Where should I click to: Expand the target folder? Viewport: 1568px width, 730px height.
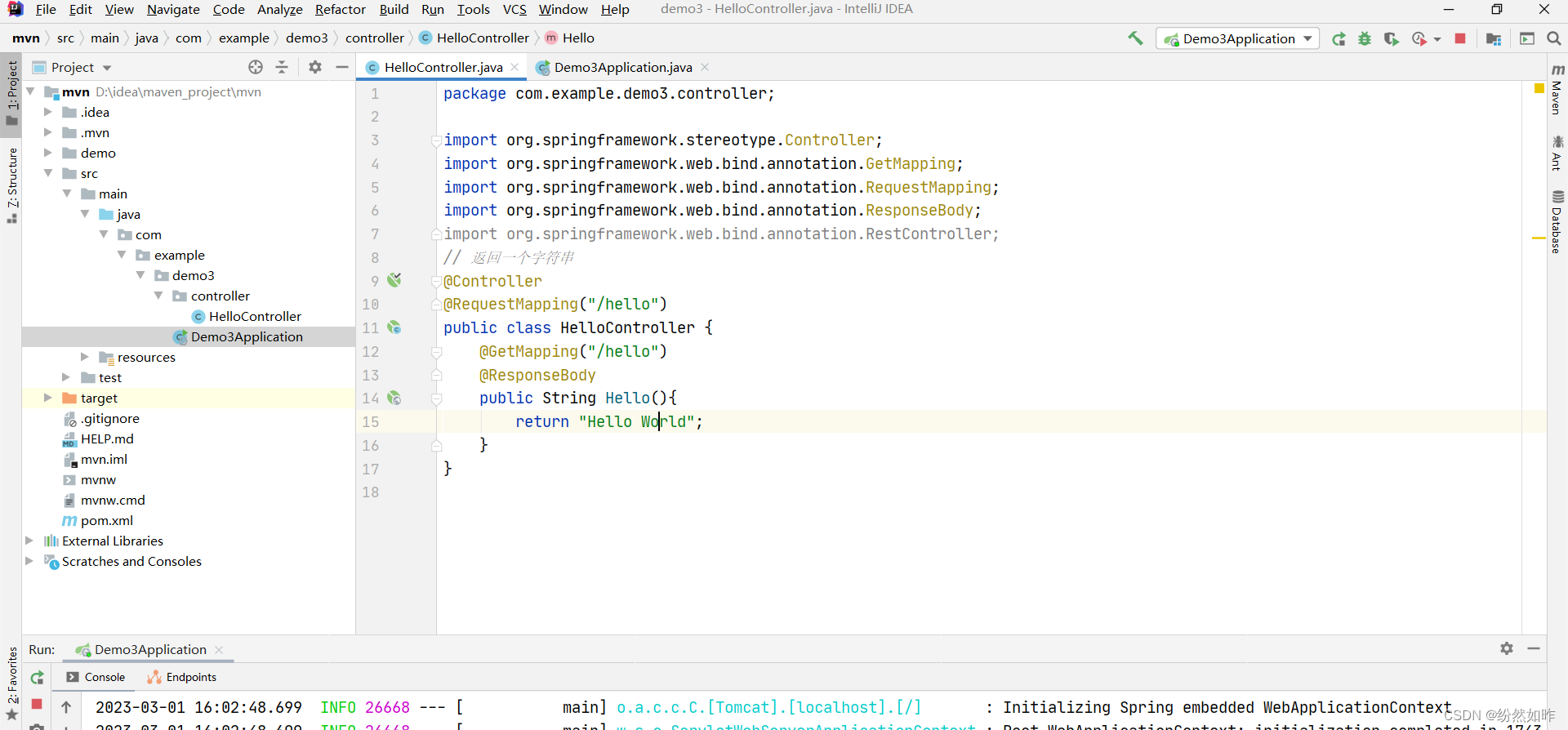(x=47, y=398)
